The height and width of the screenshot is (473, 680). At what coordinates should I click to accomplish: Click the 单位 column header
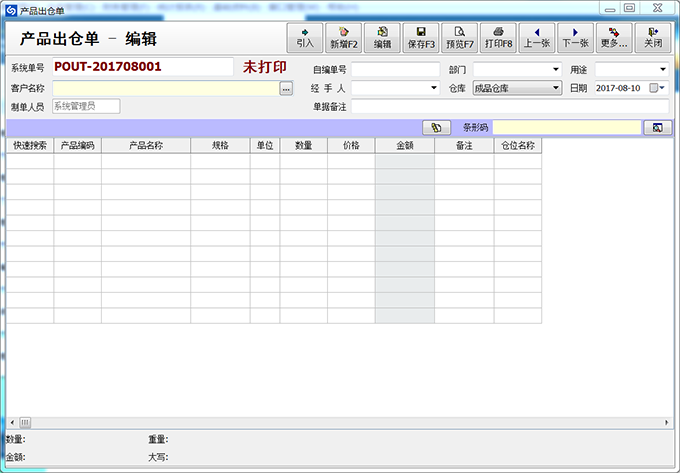(x=265, y=146)
